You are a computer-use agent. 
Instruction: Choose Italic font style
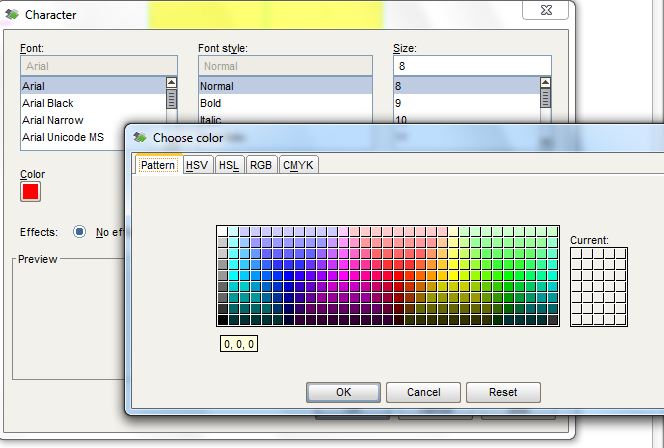285,119
